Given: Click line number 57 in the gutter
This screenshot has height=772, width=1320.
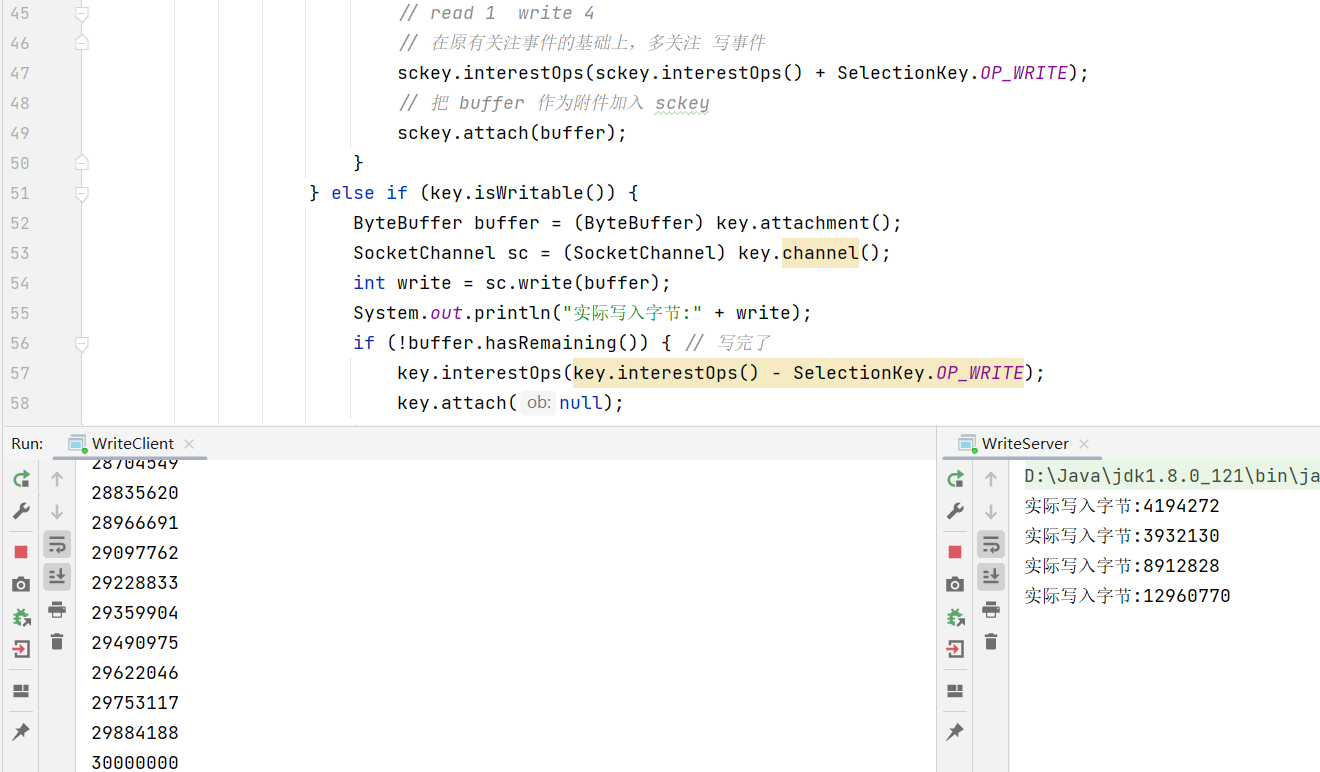Looking at the screenshot, I should pos(20,373).
